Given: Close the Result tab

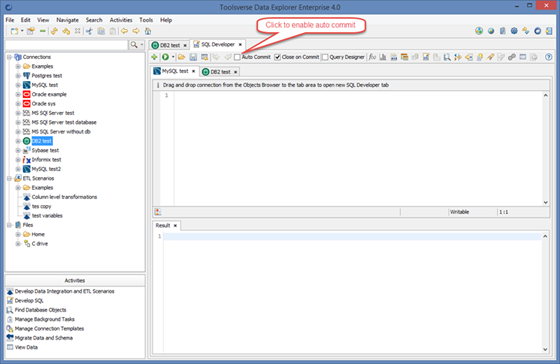Looking at the screenshot, I should [175, 225].
